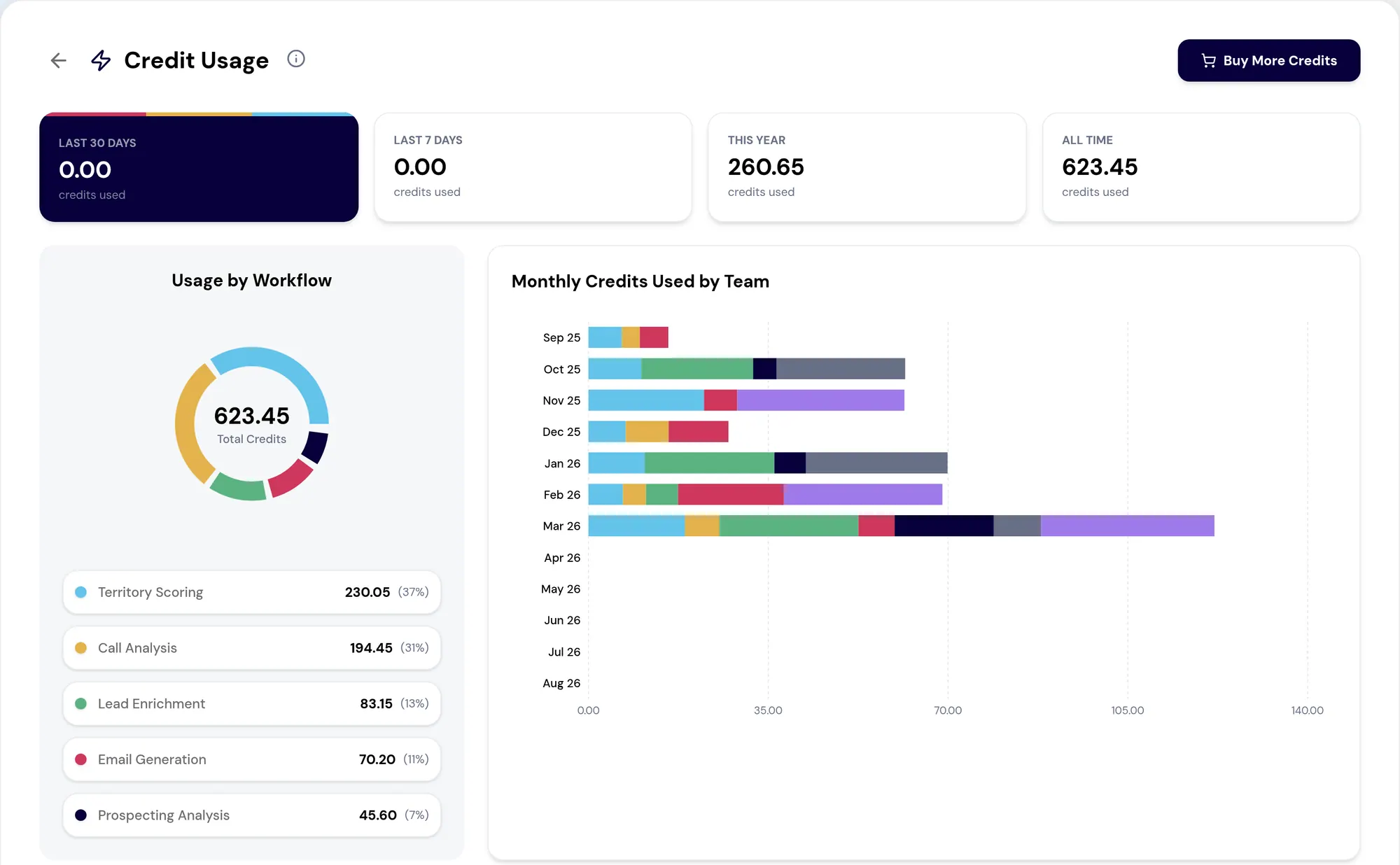This screenshot has height=865, width=1400.
Task: Click the Jan 26 bar's green segment
Action: (x=709, y=463)
